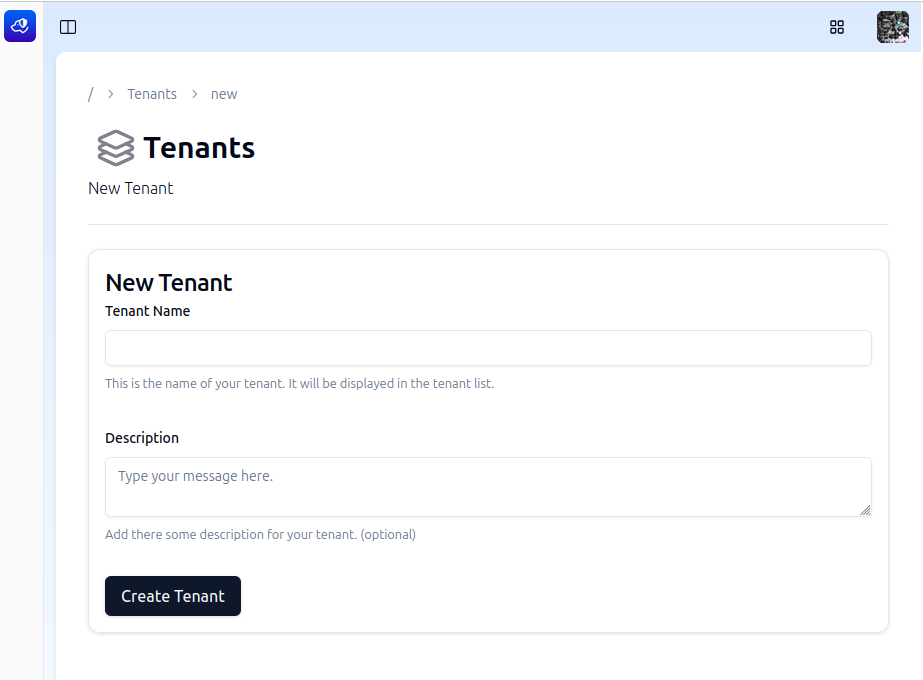Submit with Create Tenant button
Image resolution: width=923 pixels, height=680 pixels.
pos(173,596)
